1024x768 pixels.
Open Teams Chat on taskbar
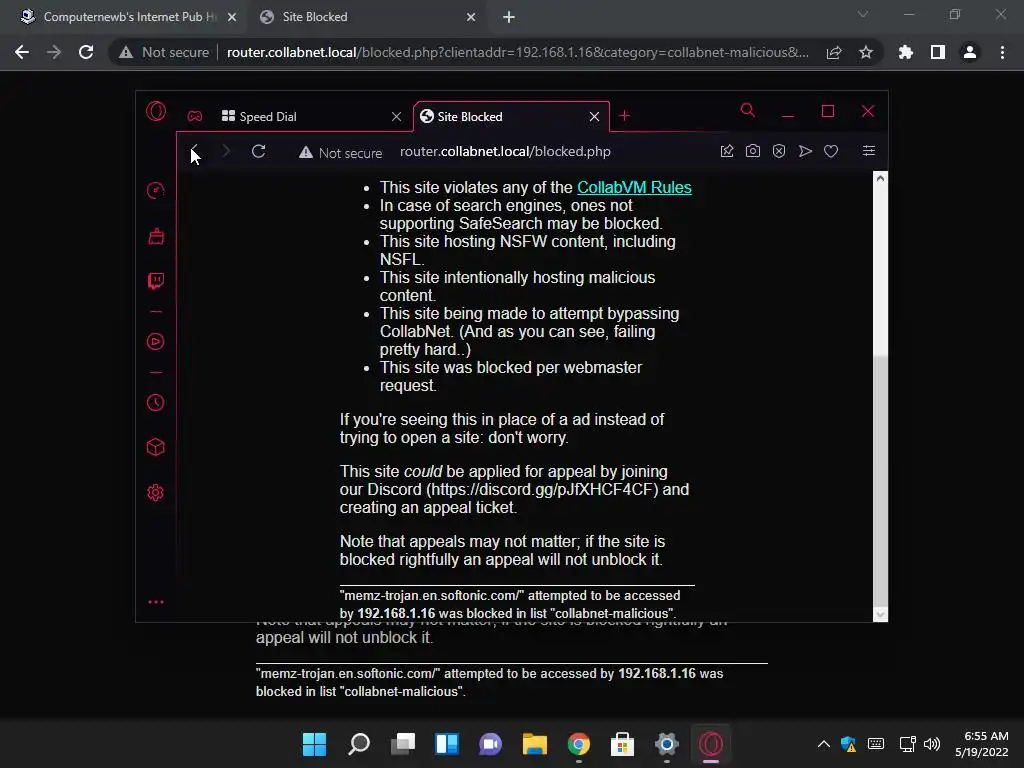[490, 744]
